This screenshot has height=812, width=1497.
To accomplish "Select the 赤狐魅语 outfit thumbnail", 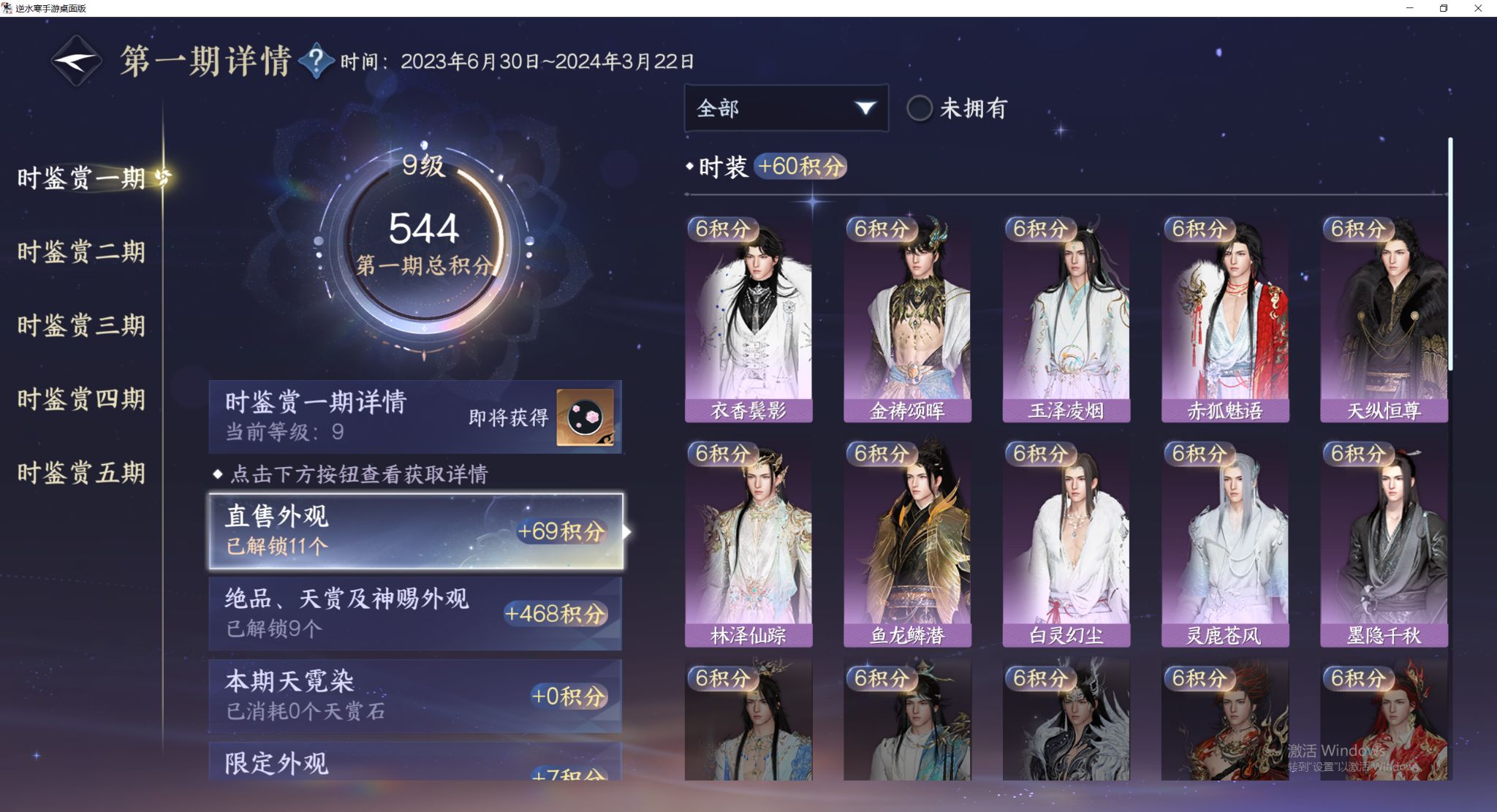I will click(x=1225, y=319).
